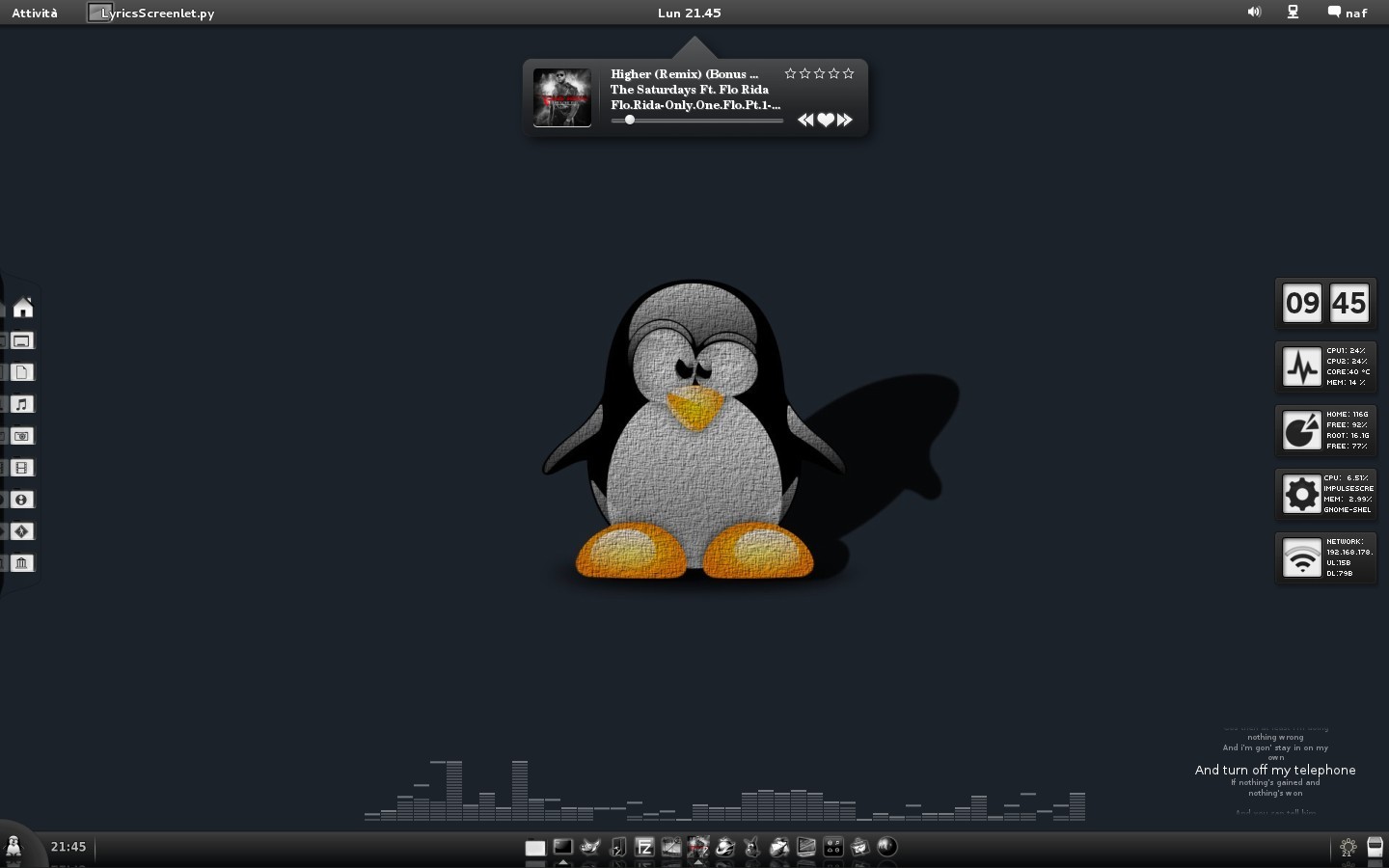Click the Tux penguin icon in bottom-left corner

[x=14, y=847]
